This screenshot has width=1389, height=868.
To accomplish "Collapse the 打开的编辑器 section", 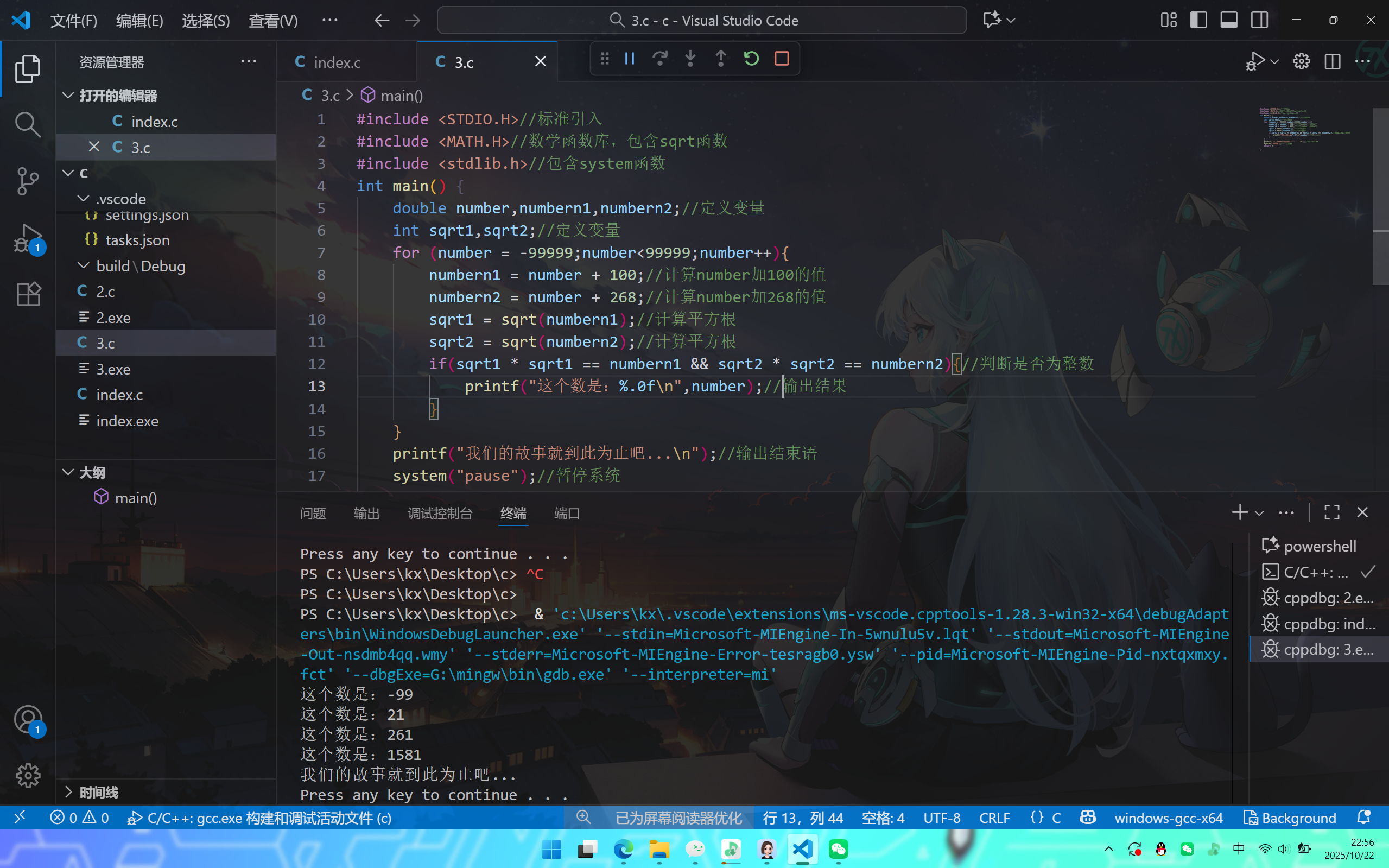I will [x=68, y=96].
